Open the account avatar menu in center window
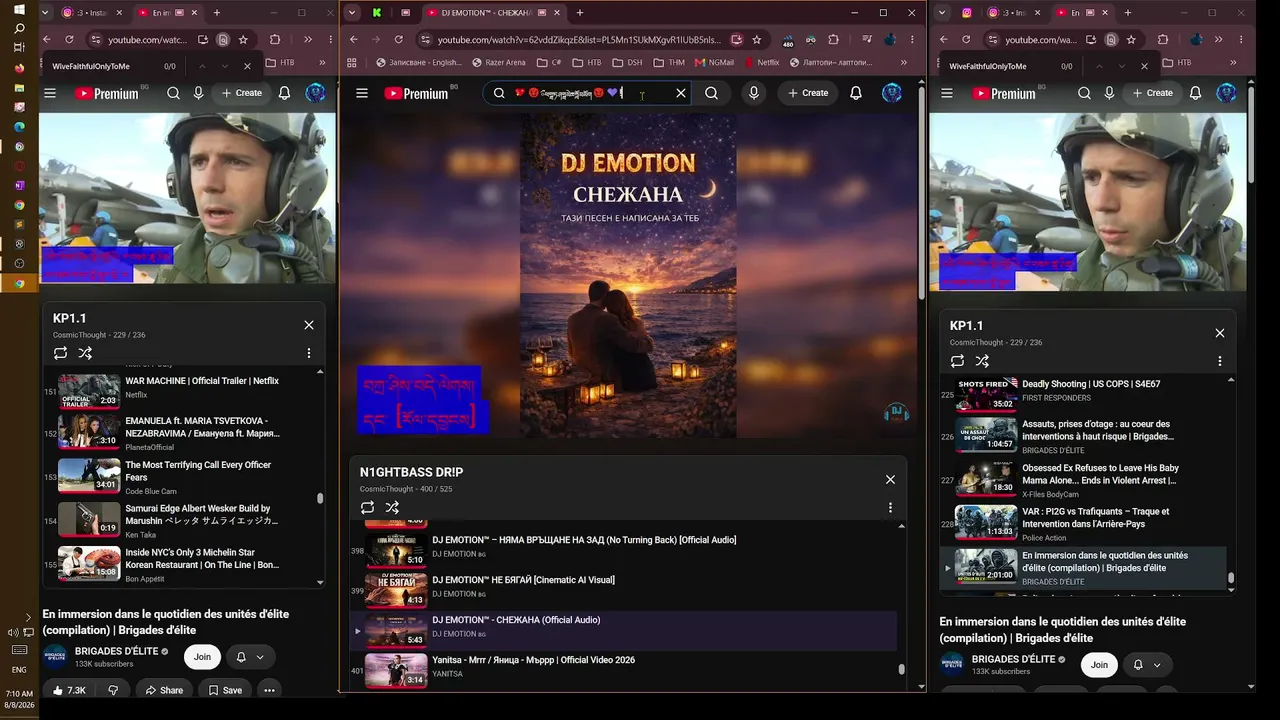The width and height of the screenshot is (1280, 720). click(x=892, y=93)
